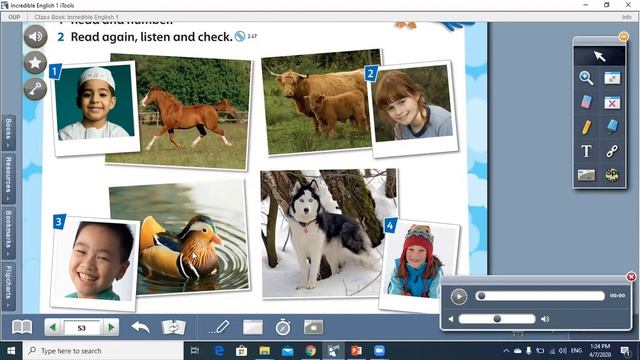Viewport: 640px width, 360px height.
Task: Open Zoom from the taskbar
Action: (x=379, y=351)
